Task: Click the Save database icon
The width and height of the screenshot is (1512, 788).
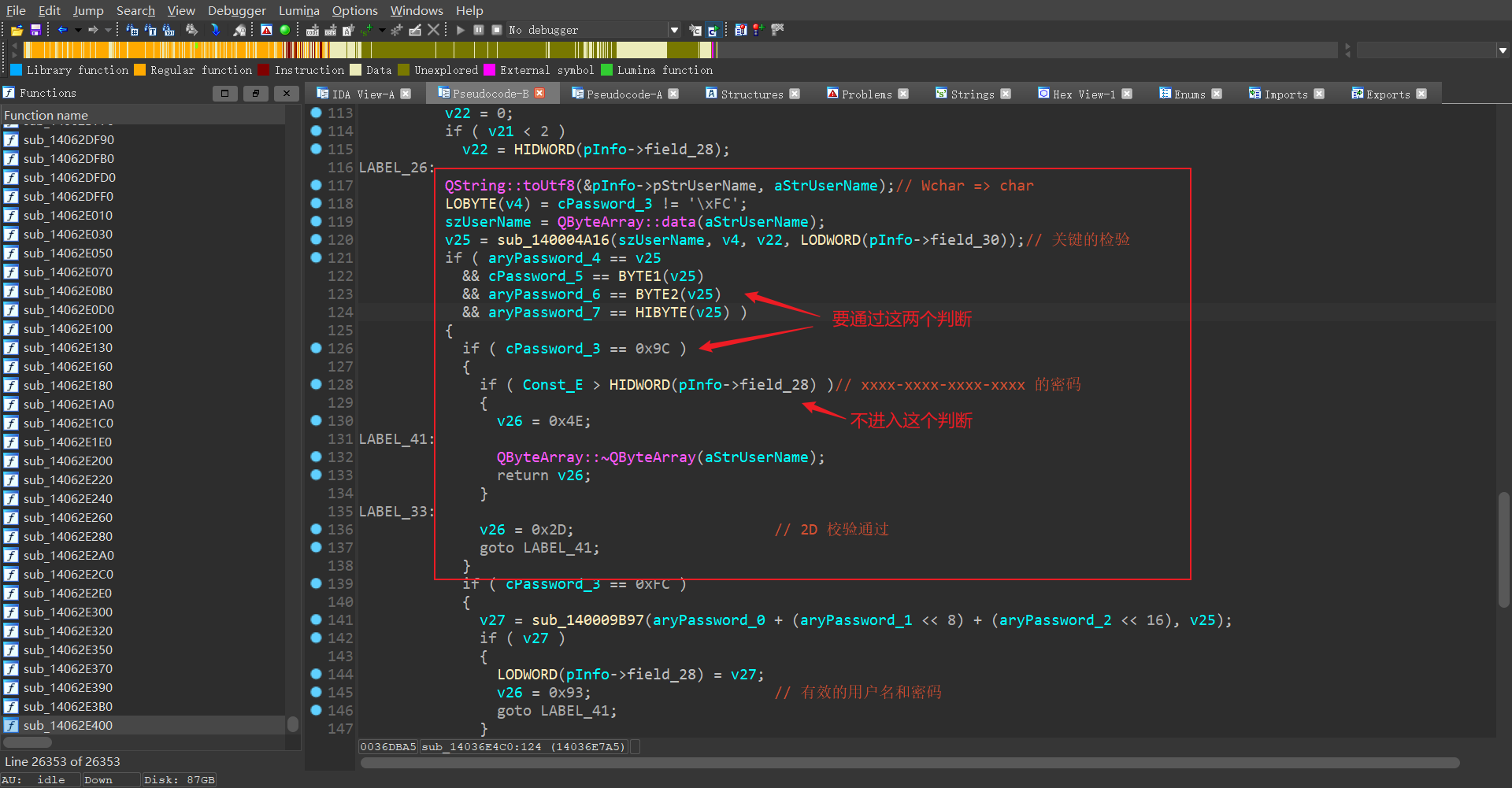Action: pos(35,30)
